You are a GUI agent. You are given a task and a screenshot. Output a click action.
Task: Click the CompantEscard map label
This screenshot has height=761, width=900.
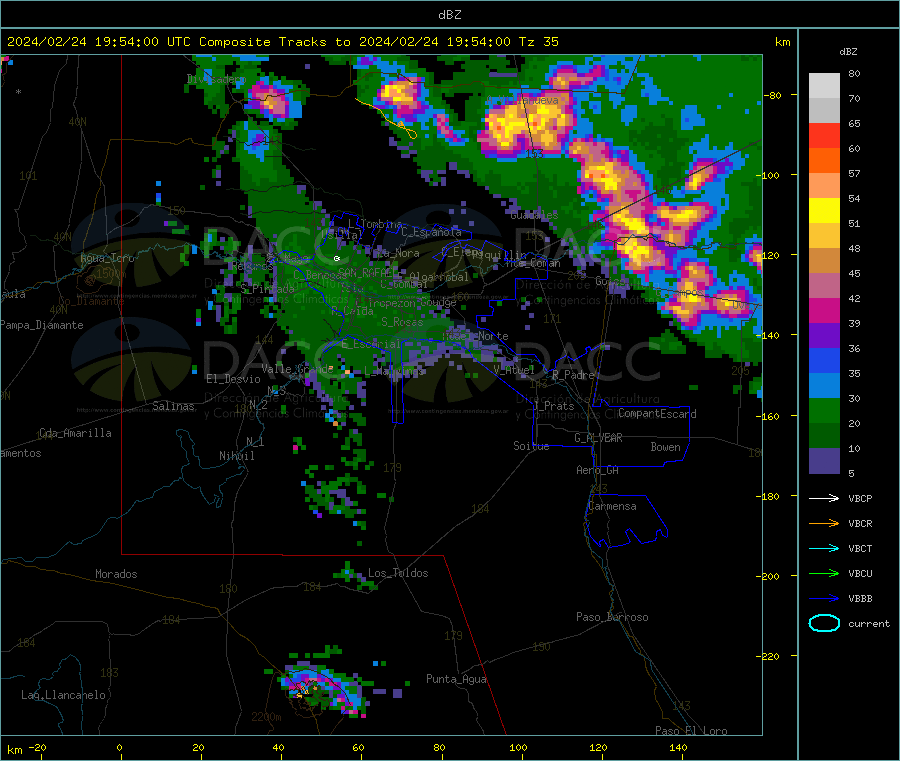tap(657, 414)
